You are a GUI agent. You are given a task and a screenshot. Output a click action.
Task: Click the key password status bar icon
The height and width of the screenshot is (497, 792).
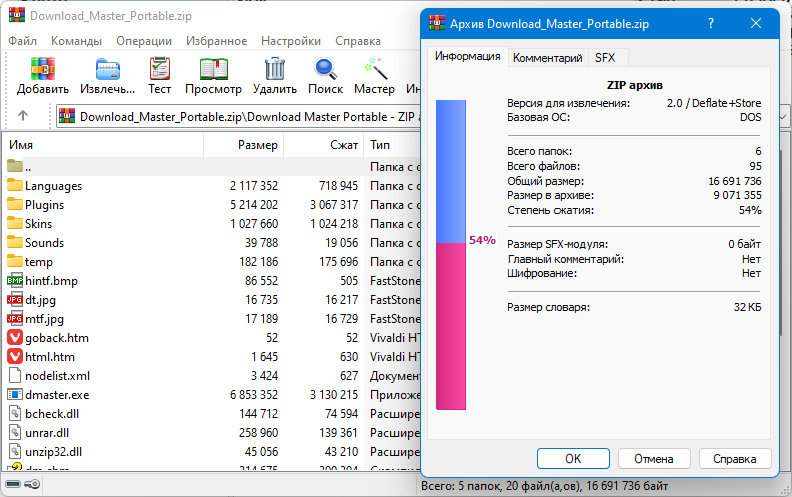click(x=32, y=484)
